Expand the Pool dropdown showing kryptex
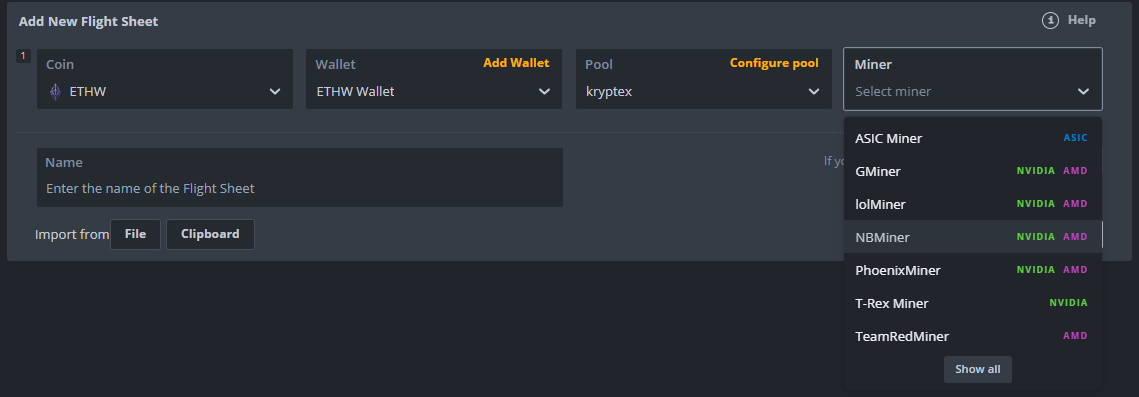This screenshot has width=1139, height=397. click(x=703, y=79)
